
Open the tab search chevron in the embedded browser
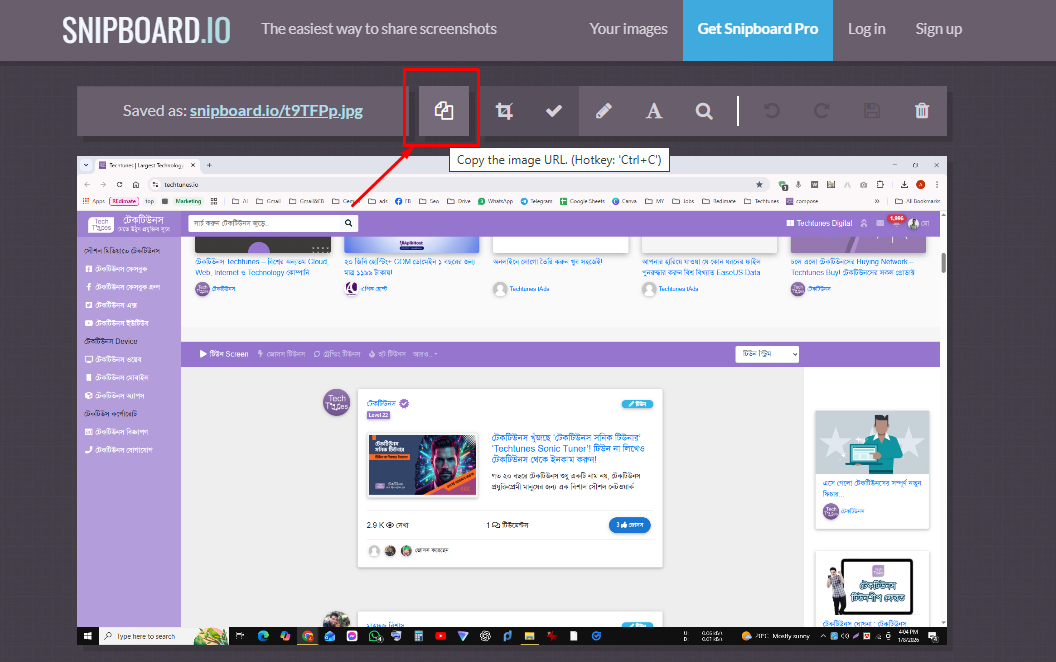(x=86, y=164)
